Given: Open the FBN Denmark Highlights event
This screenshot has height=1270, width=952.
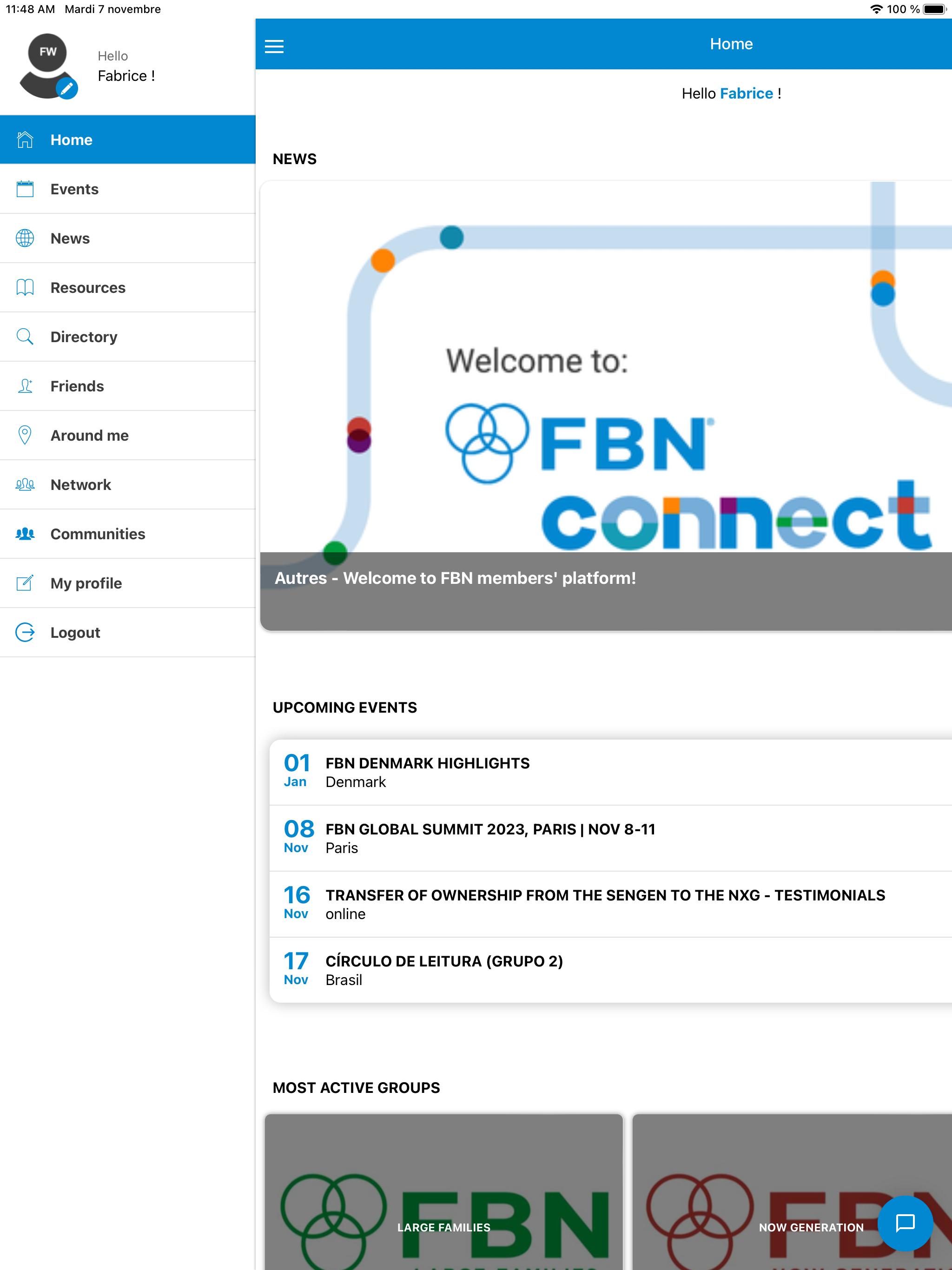Looking at the screenshot, I should click(x=610, y=772).
